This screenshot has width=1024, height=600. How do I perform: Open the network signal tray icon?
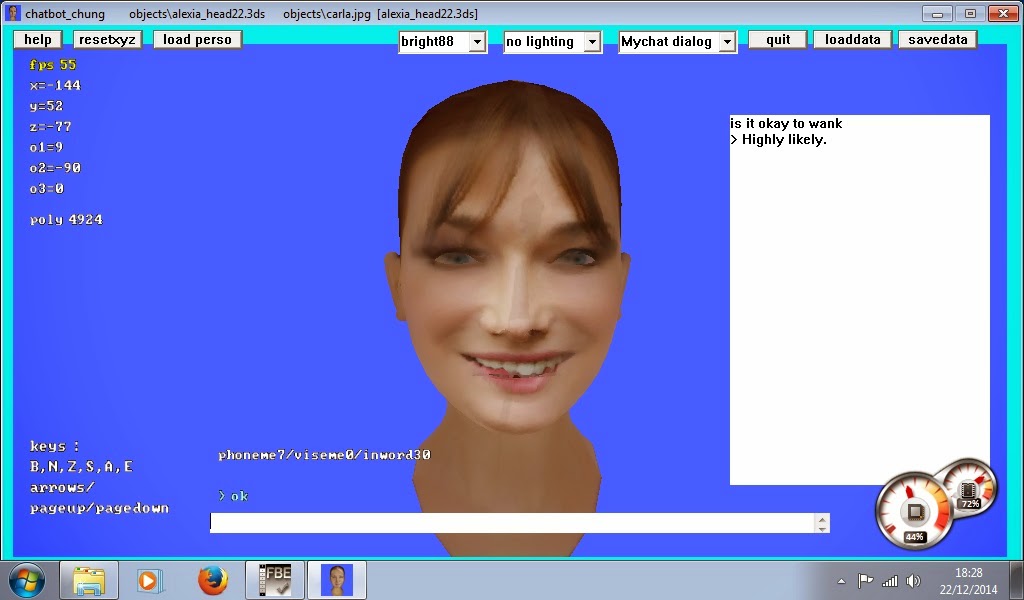click(x=889, y=580)
